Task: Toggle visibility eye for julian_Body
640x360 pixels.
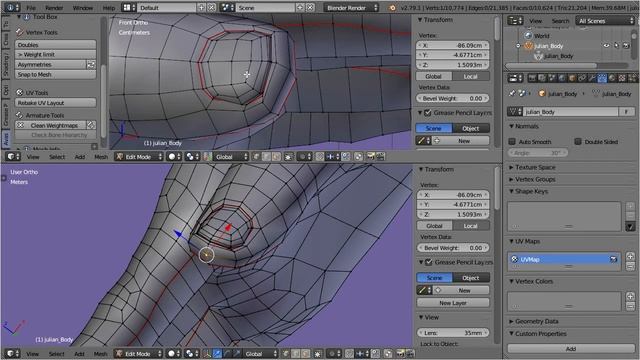Action: pyautogui.click(x=607, y=46)
